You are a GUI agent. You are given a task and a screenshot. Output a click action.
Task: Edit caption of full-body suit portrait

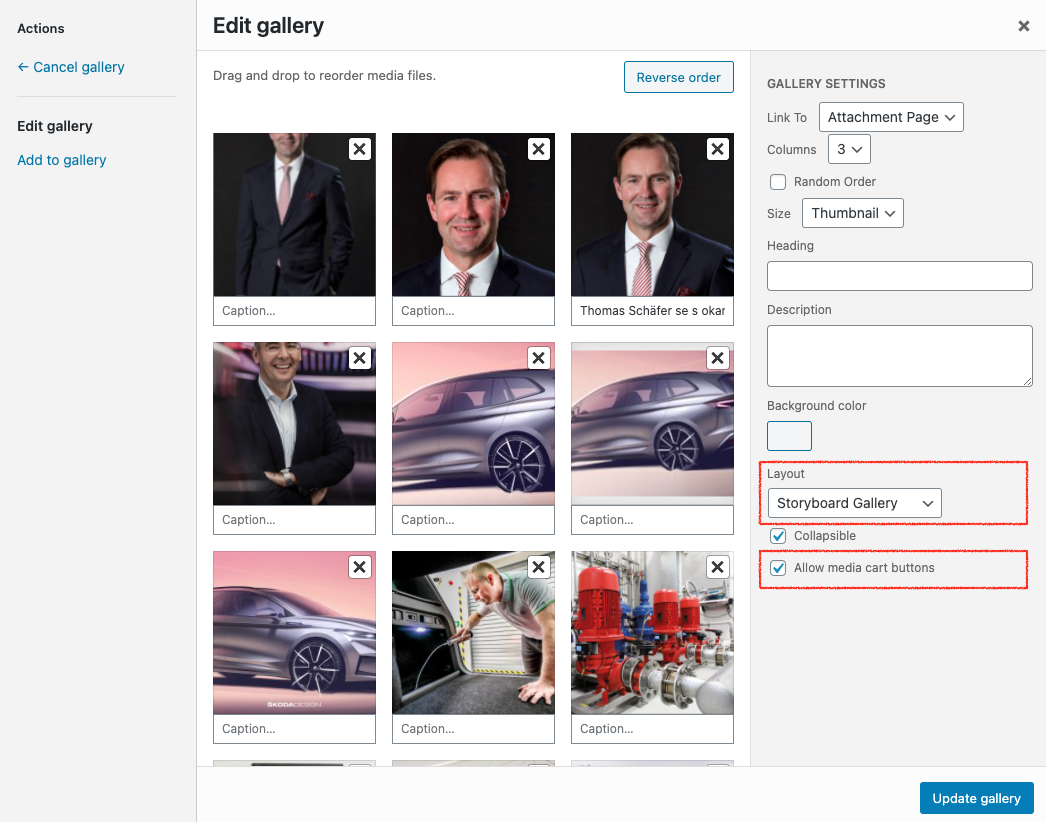click(x=294, y=311)
